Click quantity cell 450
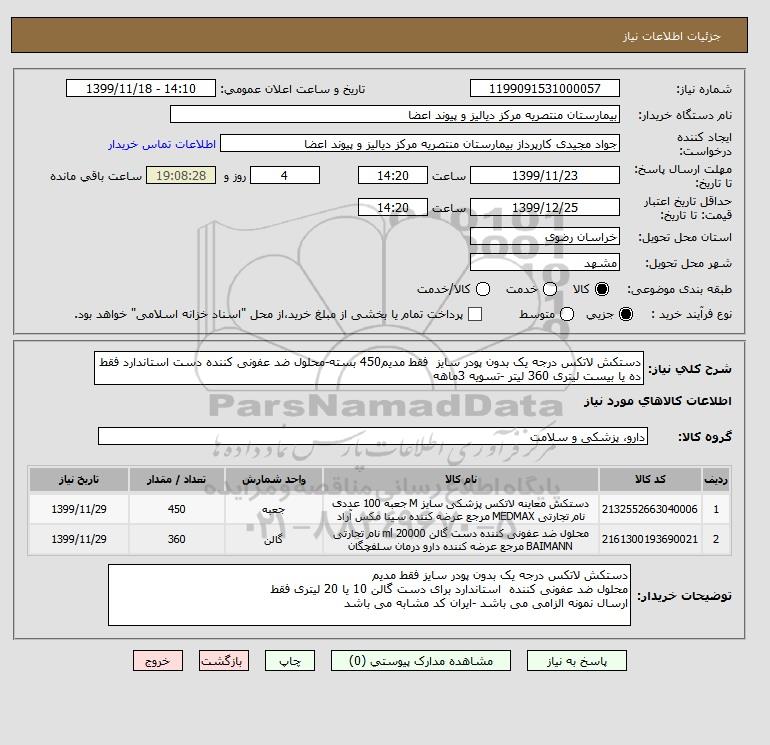 [177, 509]
